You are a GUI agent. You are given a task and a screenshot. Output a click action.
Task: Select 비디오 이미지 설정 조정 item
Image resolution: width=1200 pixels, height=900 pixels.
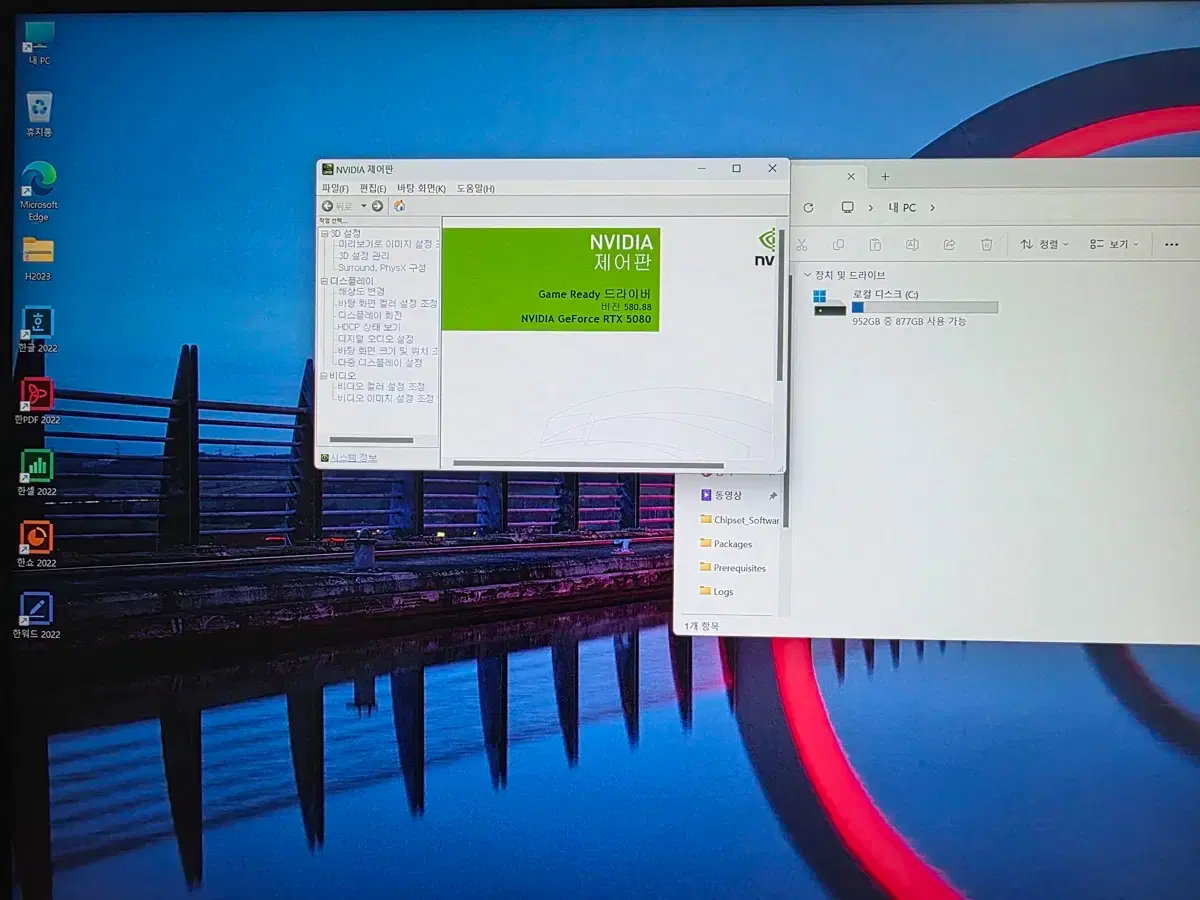point(386,398)
